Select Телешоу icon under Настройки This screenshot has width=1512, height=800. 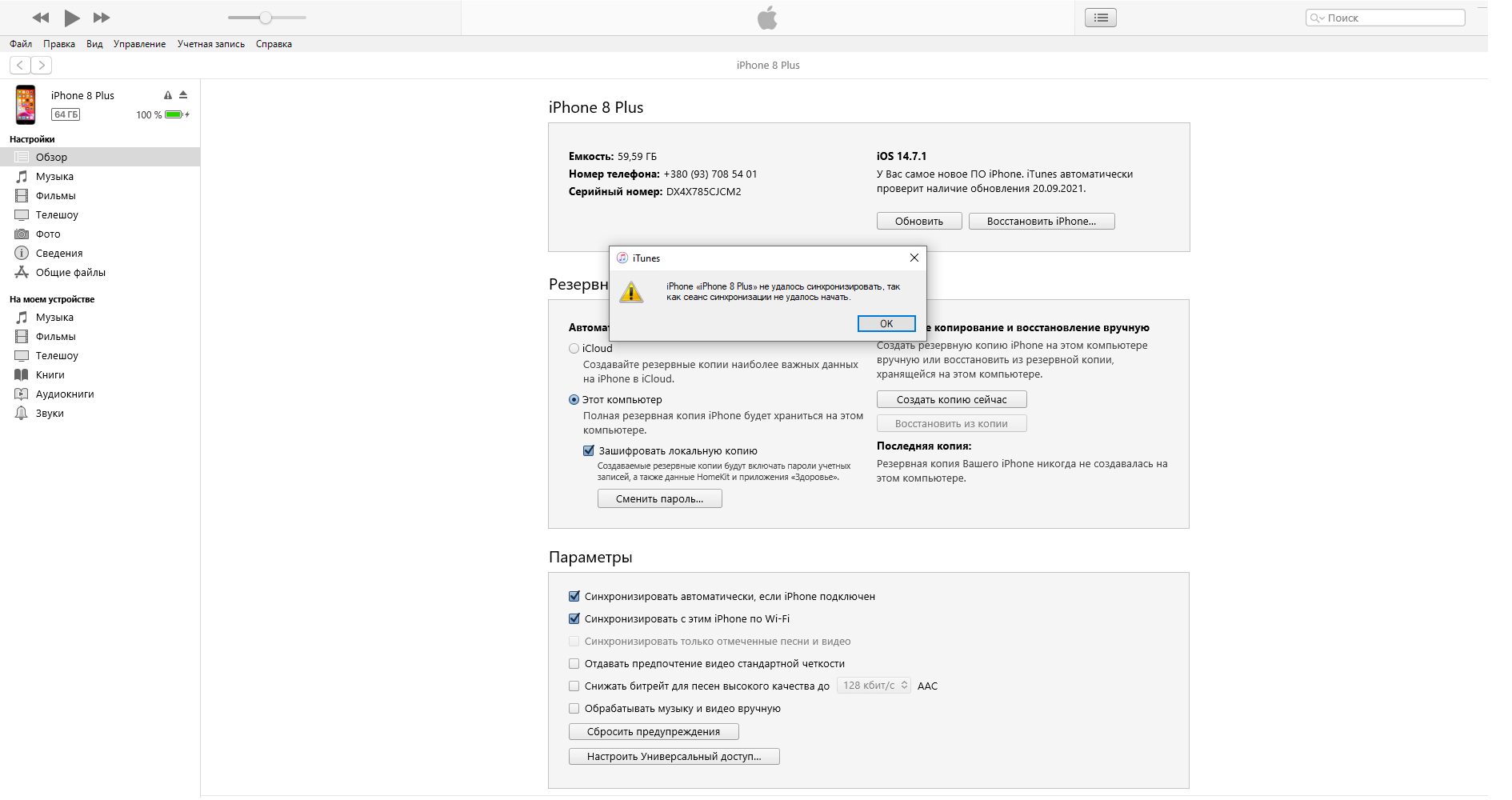(22, 214)
